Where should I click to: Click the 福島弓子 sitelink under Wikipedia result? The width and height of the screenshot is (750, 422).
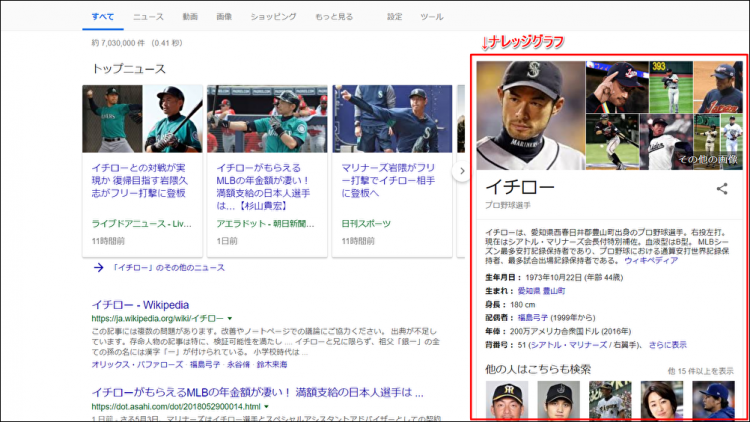coord(205,365)
